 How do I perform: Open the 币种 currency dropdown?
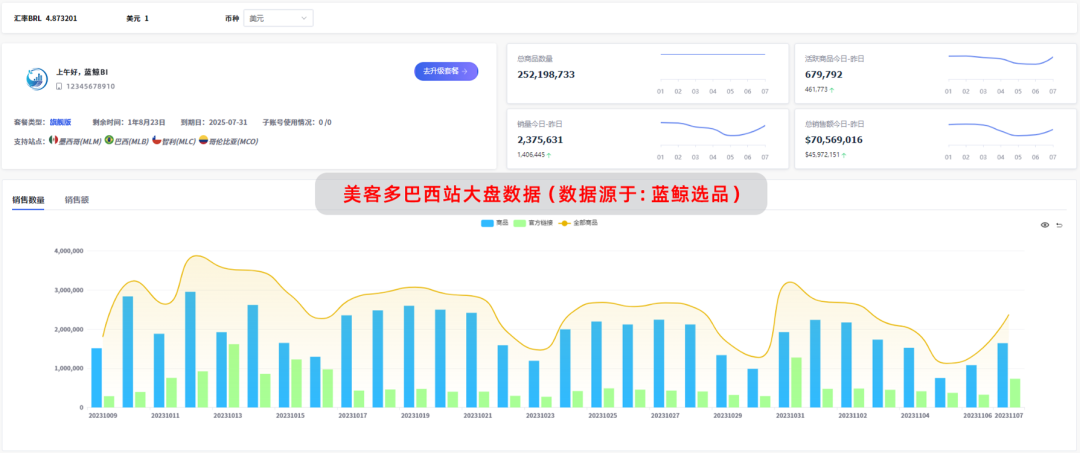pyautogui.click(x=278, y=19)
